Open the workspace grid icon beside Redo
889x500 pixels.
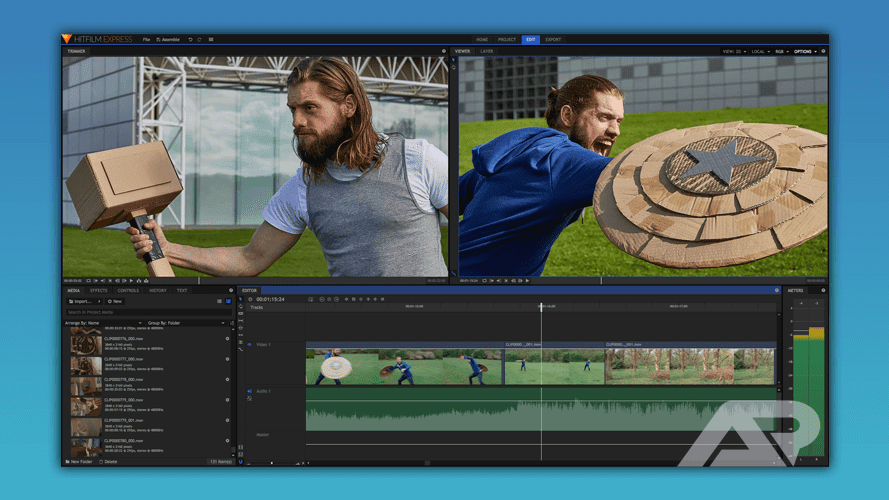pyautogui.click(x=211, y=40)
